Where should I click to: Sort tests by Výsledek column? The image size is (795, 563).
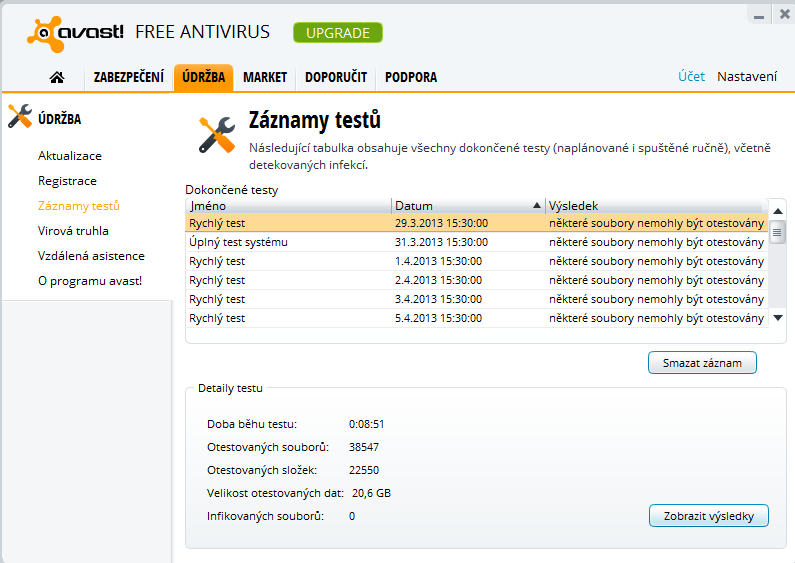tap(655, 206)
